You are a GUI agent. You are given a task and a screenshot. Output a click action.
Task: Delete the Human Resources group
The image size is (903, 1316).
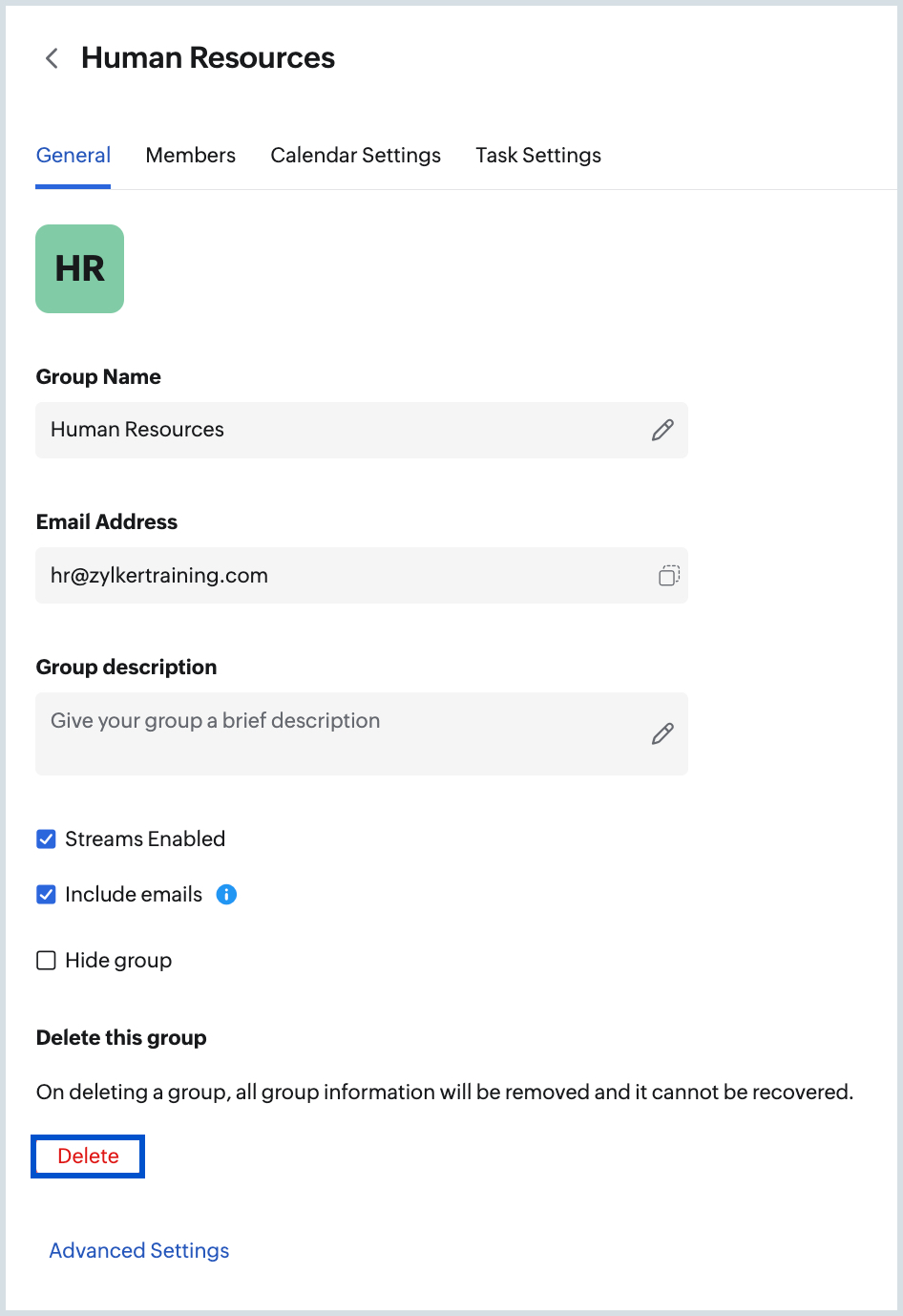pyautogui.click(x=87, y=1156)
